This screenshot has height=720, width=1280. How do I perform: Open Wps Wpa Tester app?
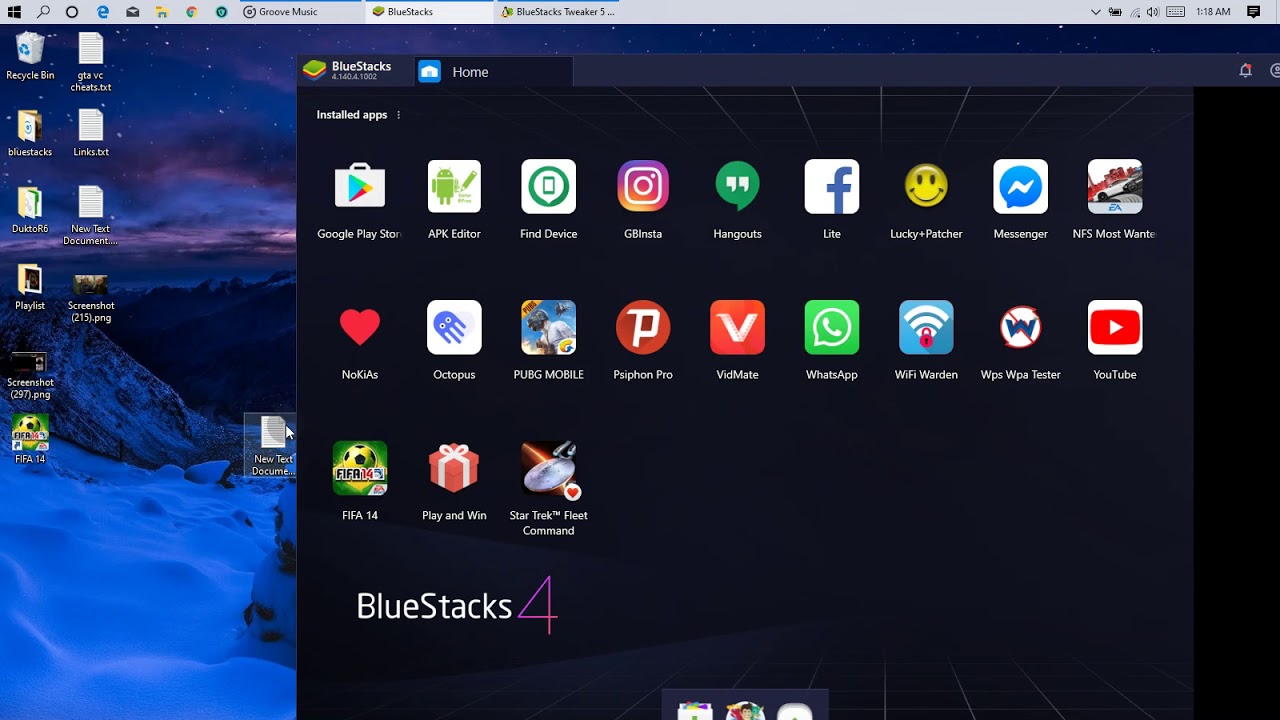click(1020, 328)
